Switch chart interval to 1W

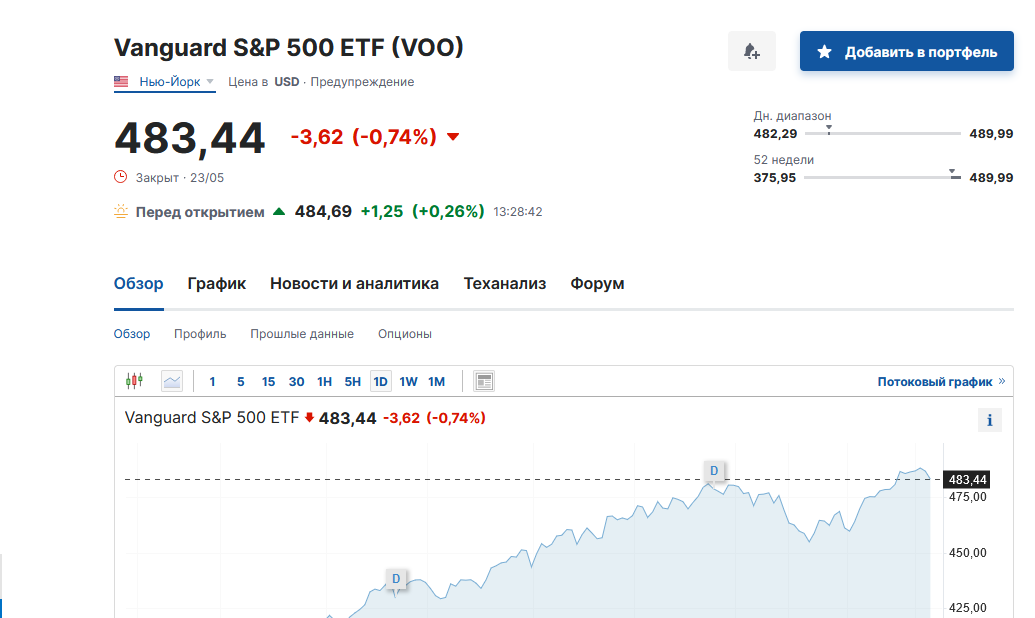(408, 381)
